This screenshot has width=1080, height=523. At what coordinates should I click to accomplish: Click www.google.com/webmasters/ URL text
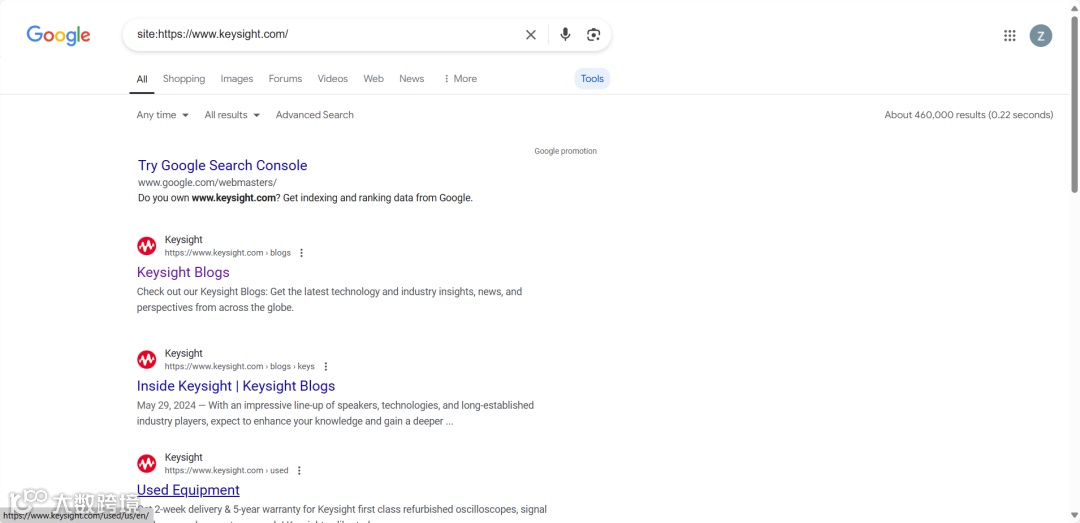click(x=207, y=183)
